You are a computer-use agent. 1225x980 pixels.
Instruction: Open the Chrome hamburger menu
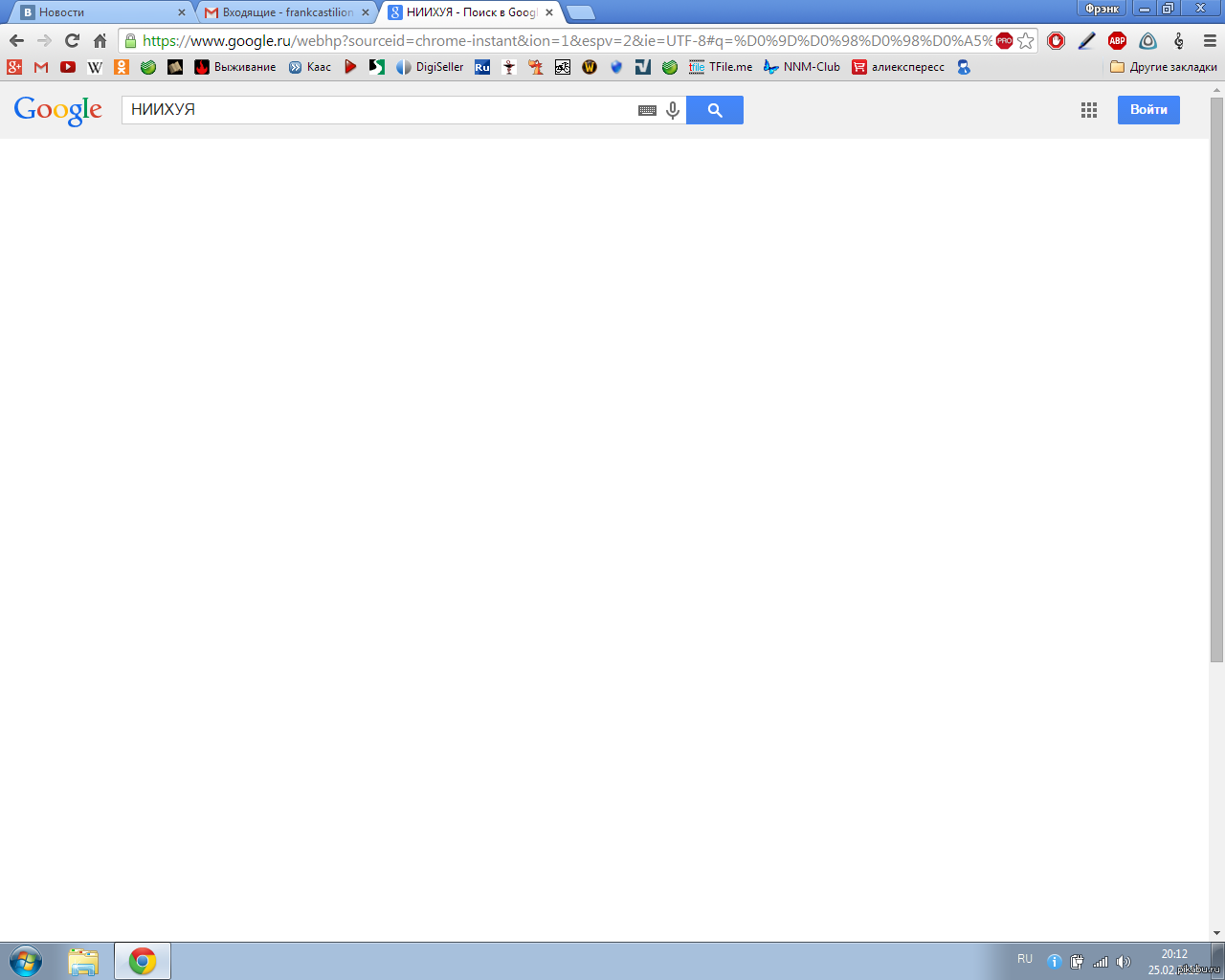pos(1210,40)
